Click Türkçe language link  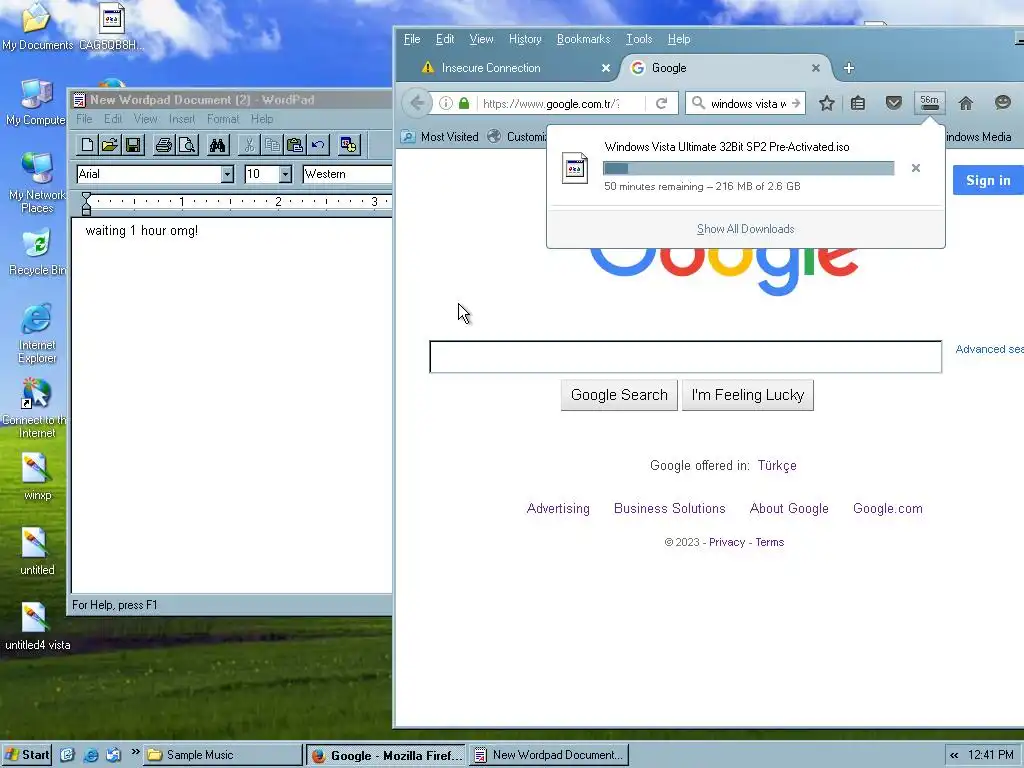[x=776, y=466]
